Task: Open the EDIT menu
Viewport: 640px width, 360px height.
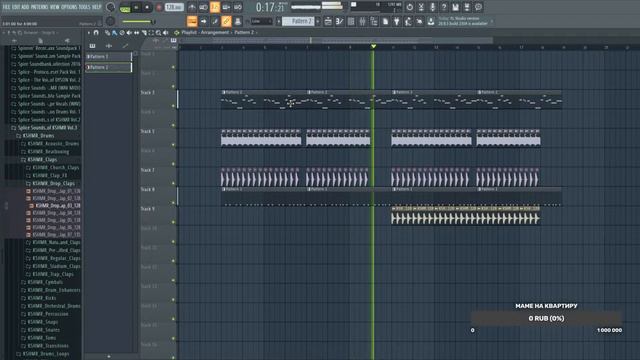Action: pyautogui.click(x=16, y=7)
